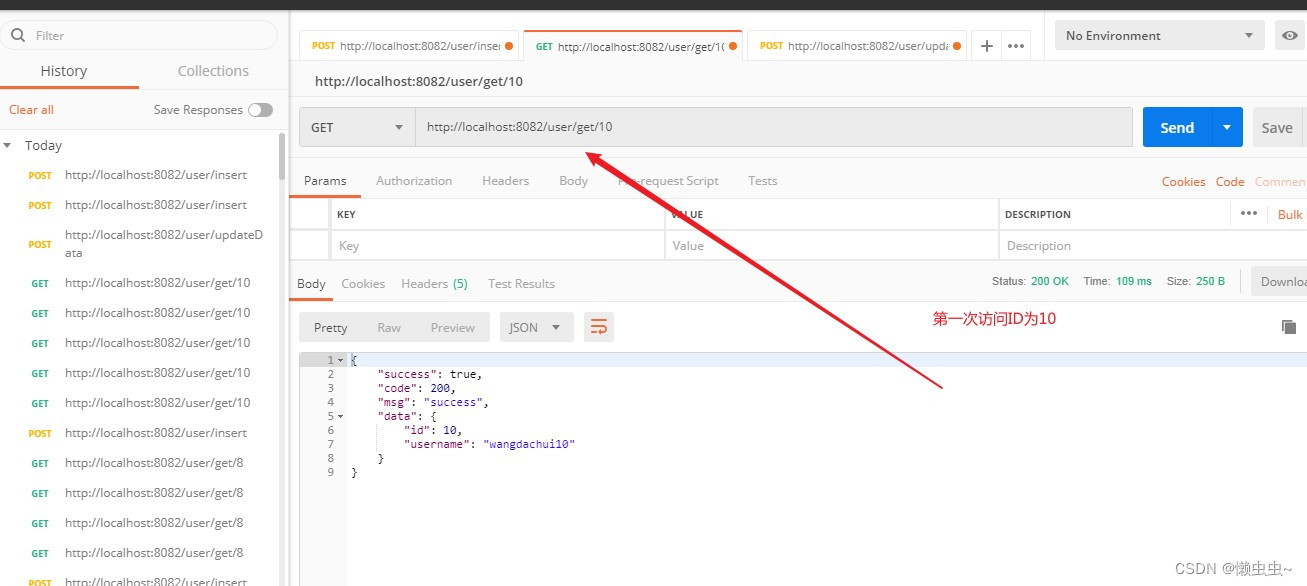Click the "id": 10 response line
Viewport: 1307px width, 586px height.
(x=433, y=430)
